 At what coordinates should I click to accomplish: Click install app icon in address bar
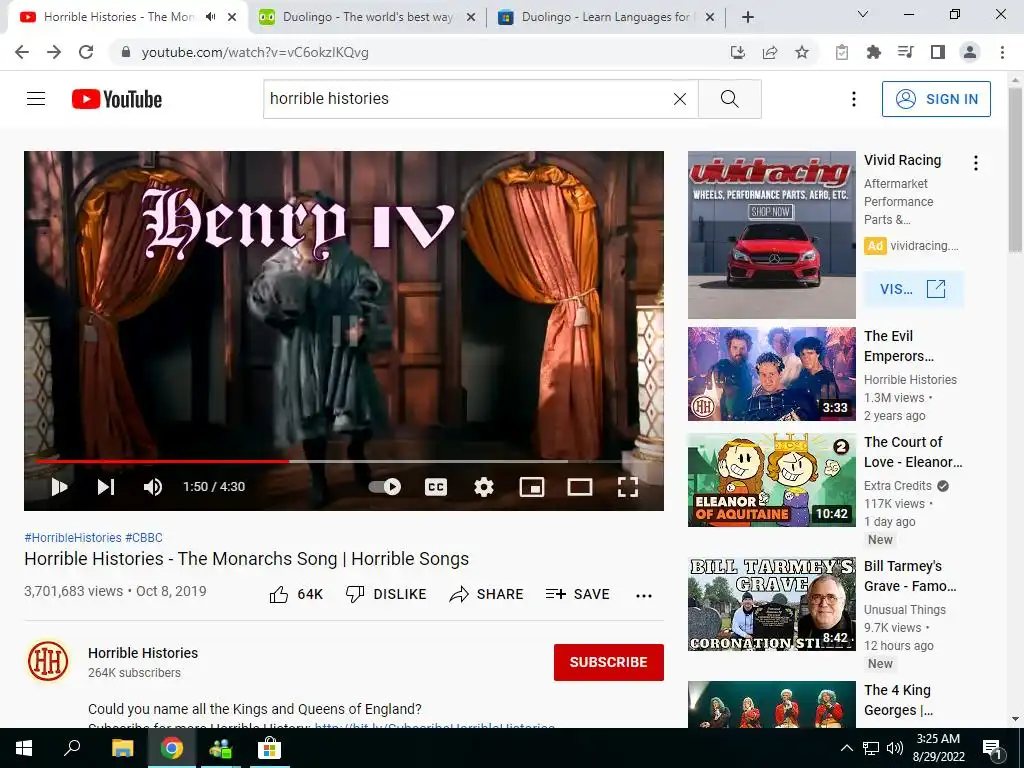737,52
